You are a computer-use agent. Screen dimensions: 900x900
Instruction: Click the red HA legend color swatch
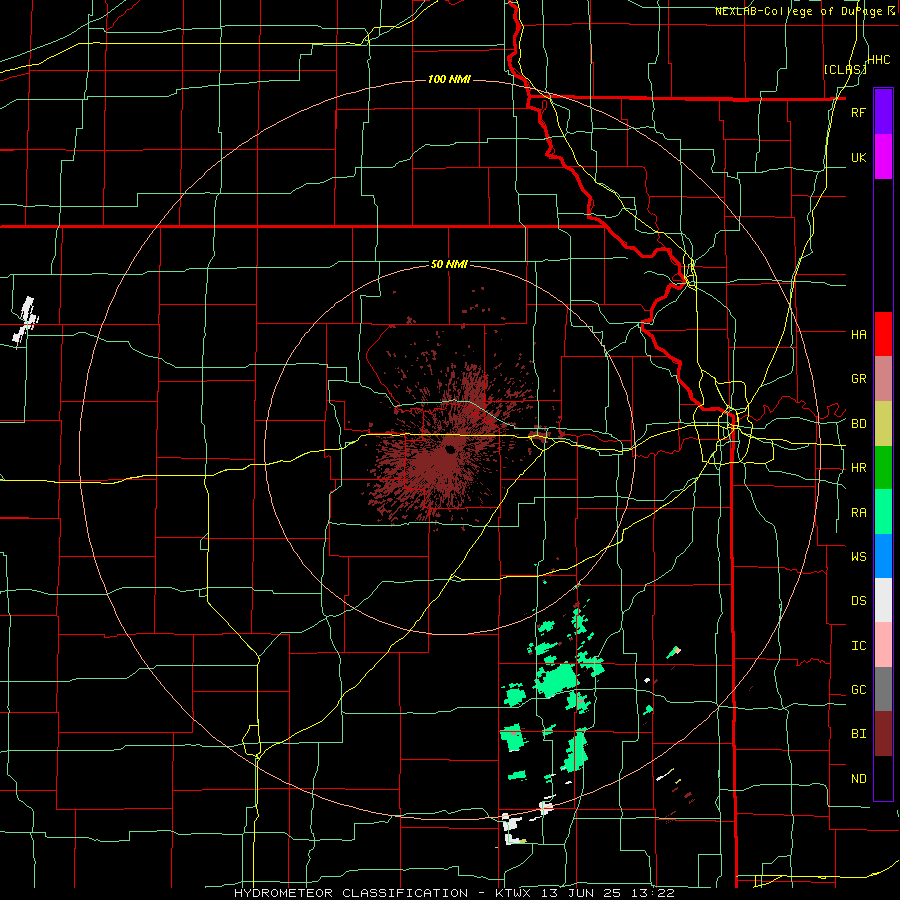click(x=883, y=334)
